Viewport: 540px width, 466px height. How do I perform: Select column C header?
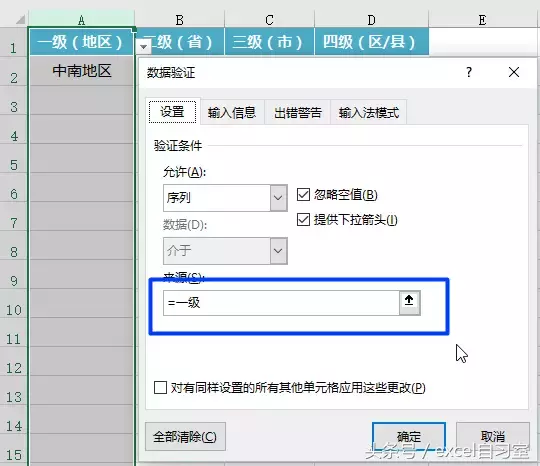(269, 20)
